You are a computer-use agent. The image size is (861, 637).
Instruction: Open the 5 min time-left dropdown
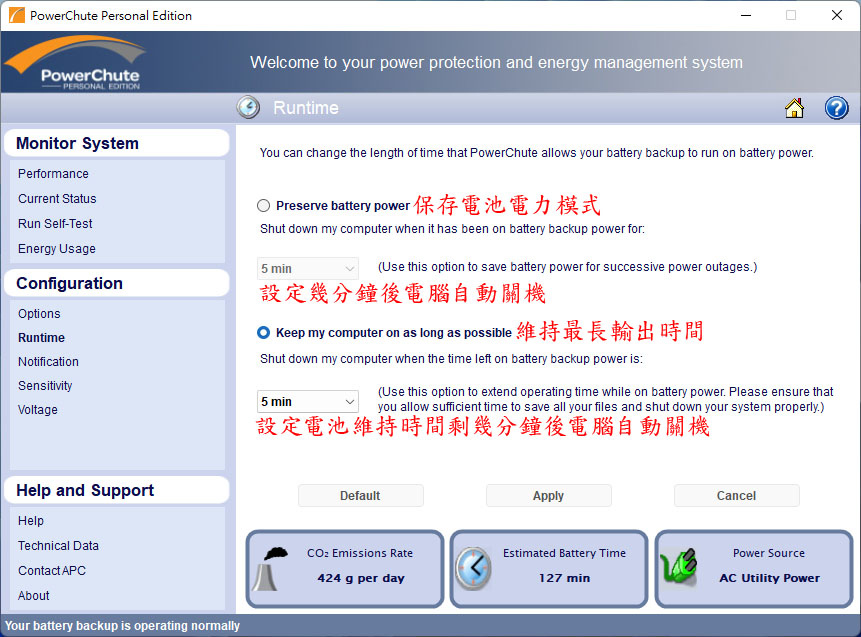click(x=308, y=401)
